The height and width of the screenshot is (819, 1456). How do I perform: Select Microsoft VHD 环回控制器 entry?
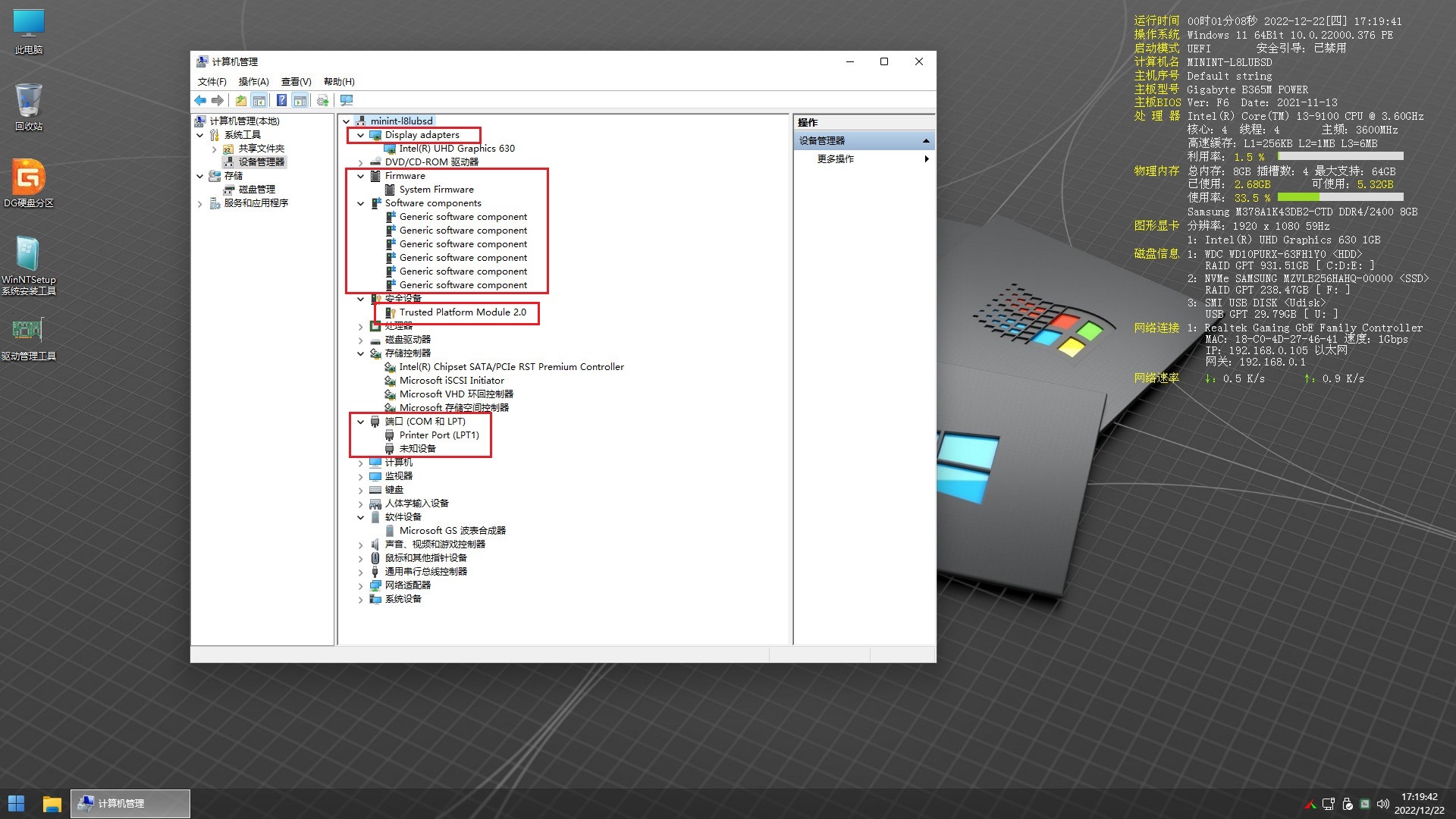click(456, 394)
